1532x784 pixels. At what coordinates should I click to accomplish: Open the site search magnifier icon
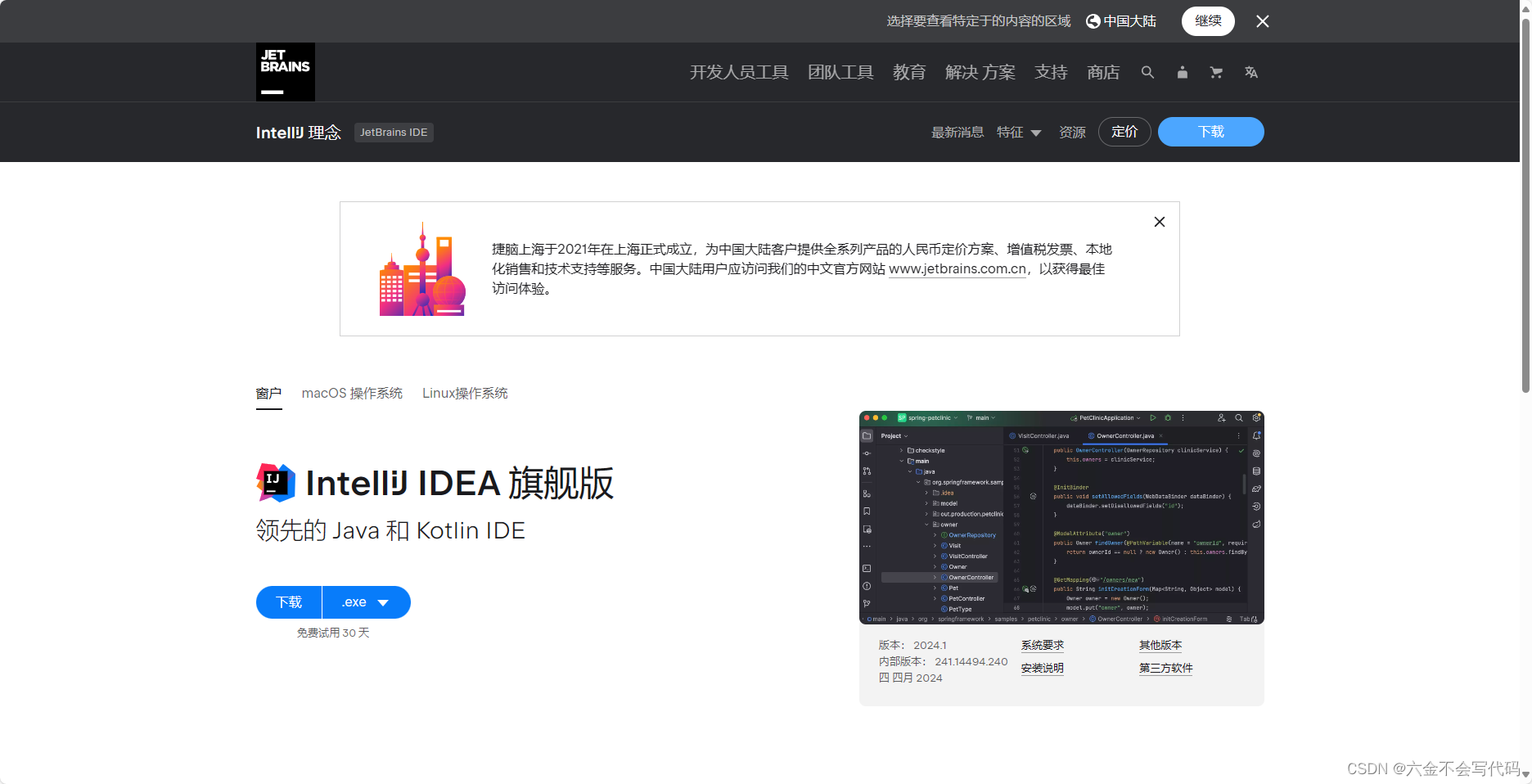(x=1147, y=72)
